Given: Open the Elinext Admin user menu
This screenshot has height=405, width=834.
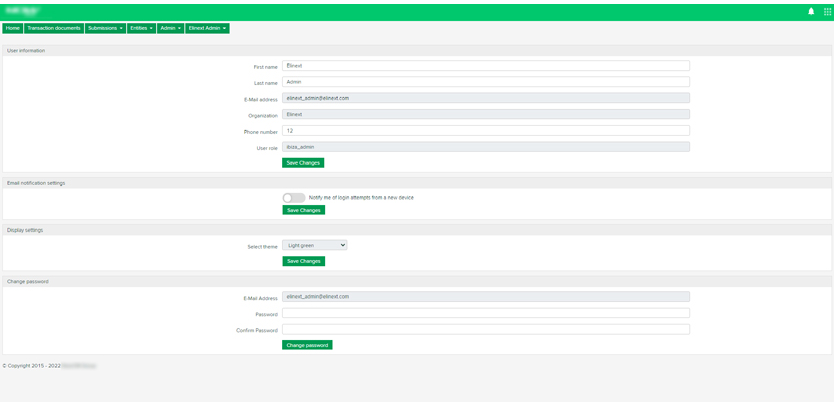Looking at the screenshot, I should coord(207,28).
